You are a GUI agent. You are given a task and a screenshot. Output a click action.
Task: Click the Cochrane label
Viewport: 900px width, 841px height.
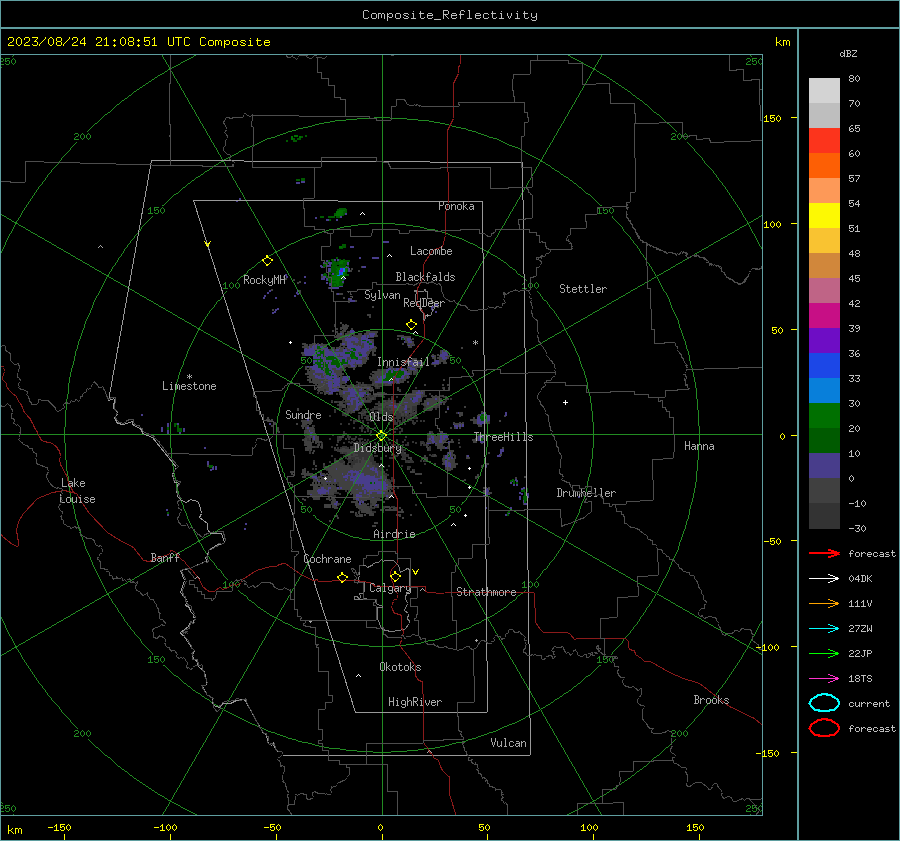(x=327, y=559)
